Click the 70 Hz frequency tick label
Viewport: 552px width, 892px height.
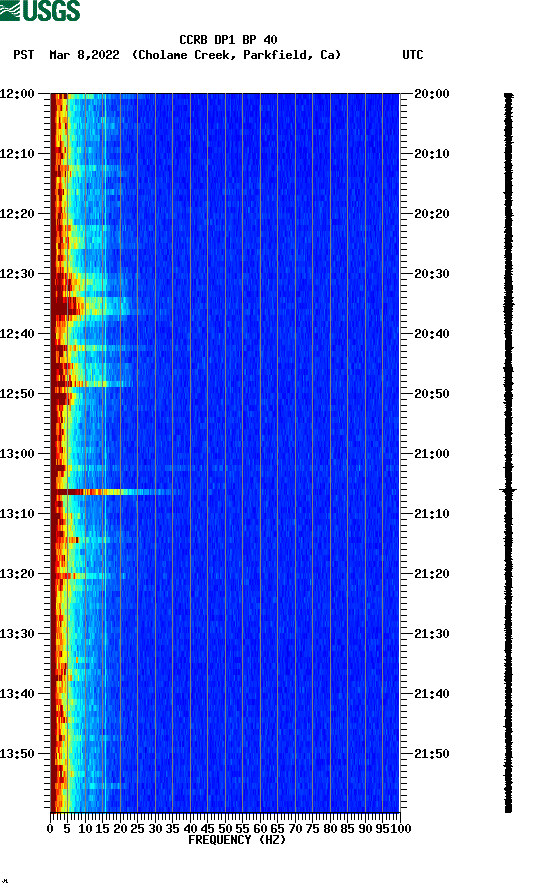coord(295,829)
